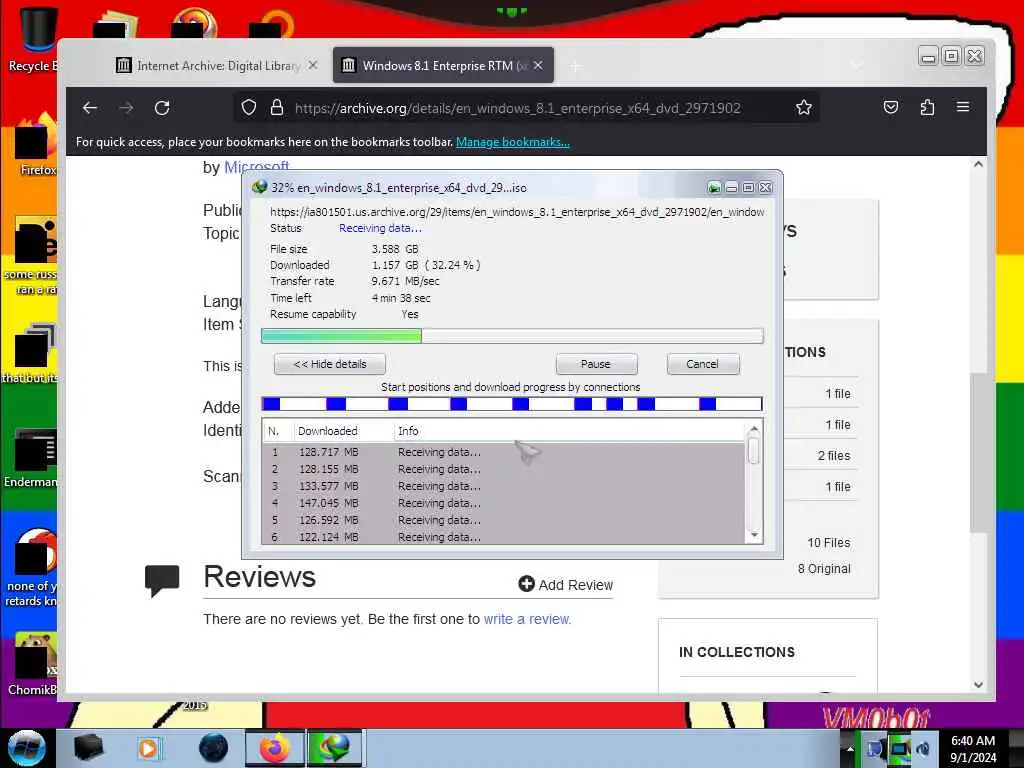This screenshot has height=768, width=1024.
Task: Click the Reviews speech bubble icon
Action: tap(162, 581)
